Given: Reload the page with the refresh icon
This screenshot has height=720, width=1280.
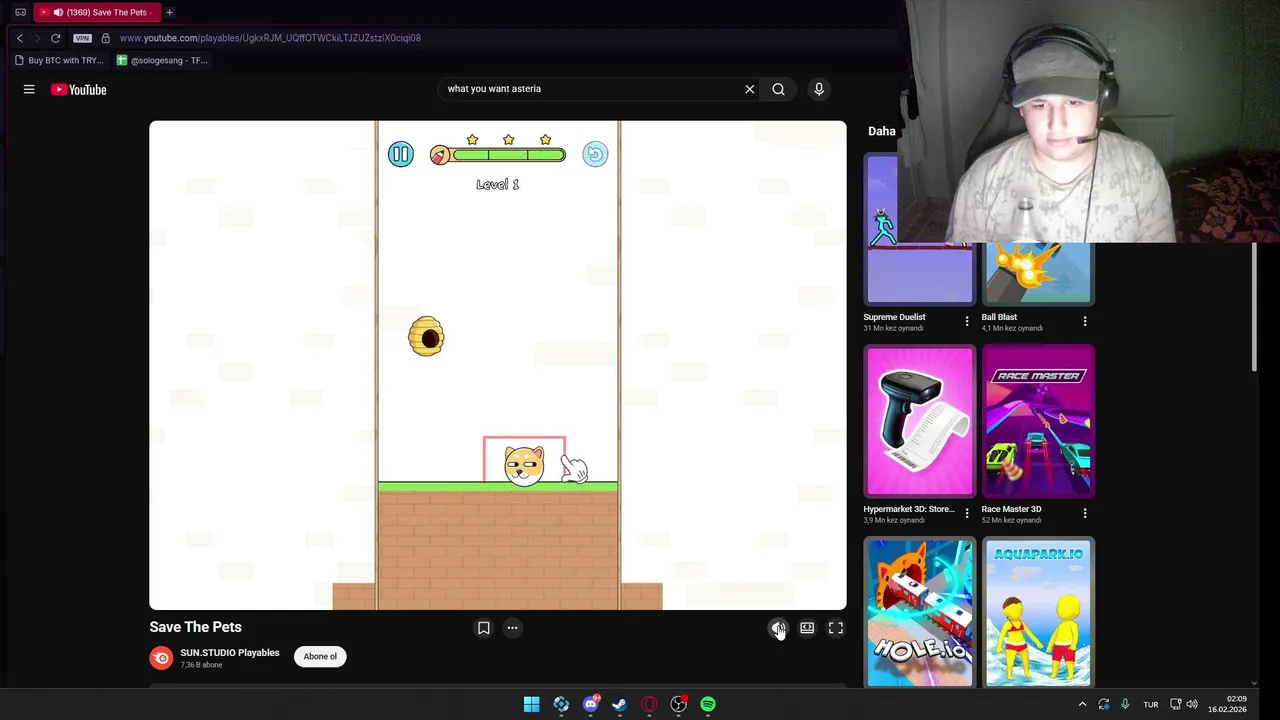Looking at the screenshot, I should (x=56, y=38).
